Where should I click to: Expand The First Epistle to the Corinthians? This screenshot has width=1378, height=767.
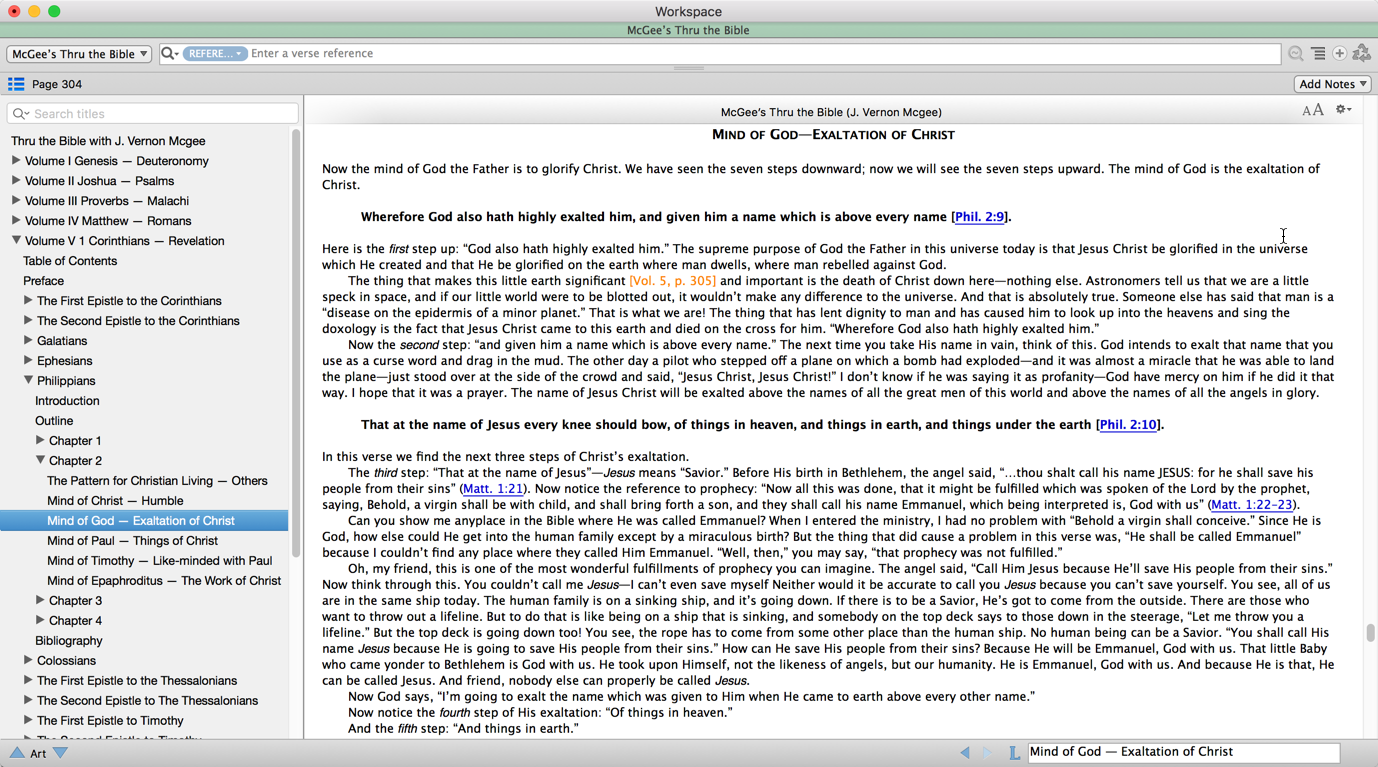pyautogui.click(x=28, y=300)
